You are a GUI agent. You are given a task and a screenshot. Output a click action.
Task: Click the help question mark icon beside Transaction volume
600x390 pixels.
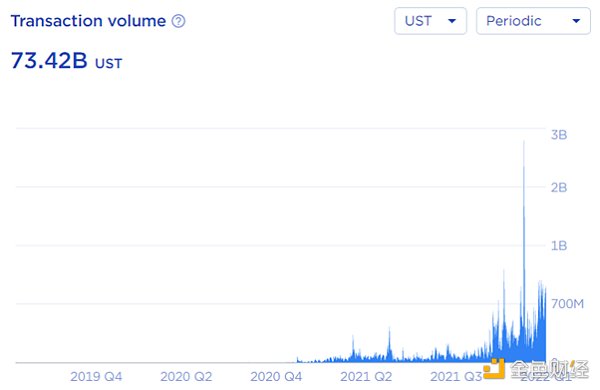[x=178, y=21]
